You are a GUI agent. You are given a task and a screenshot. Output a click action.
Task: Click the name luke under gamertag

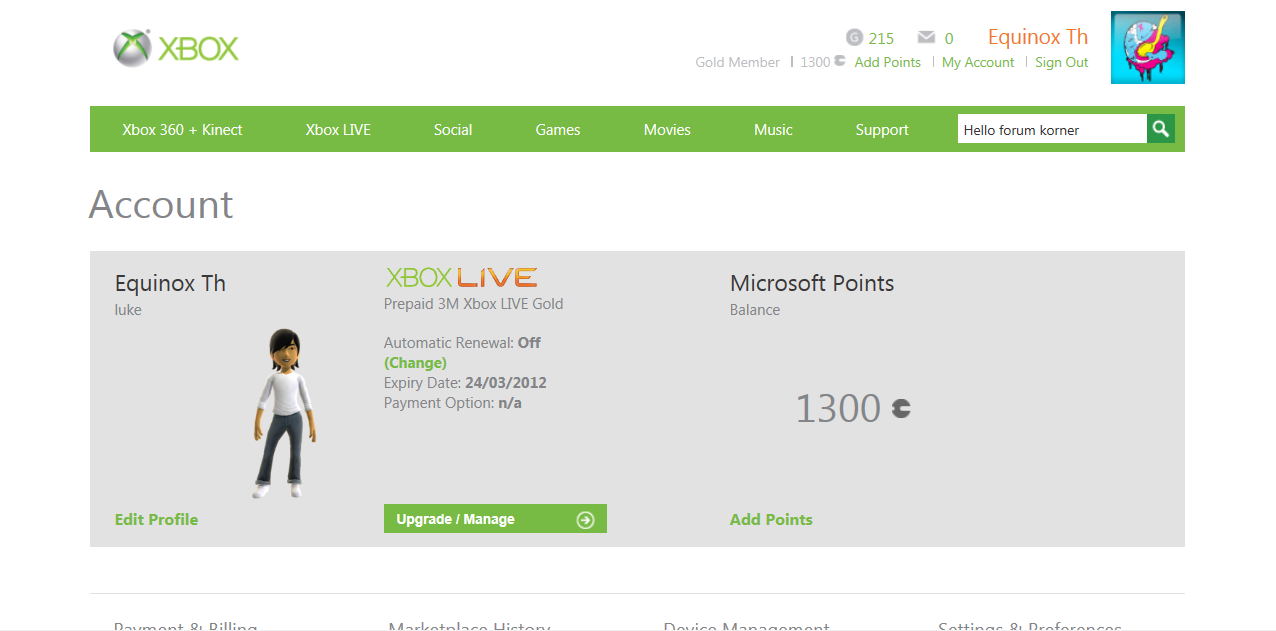128,310
